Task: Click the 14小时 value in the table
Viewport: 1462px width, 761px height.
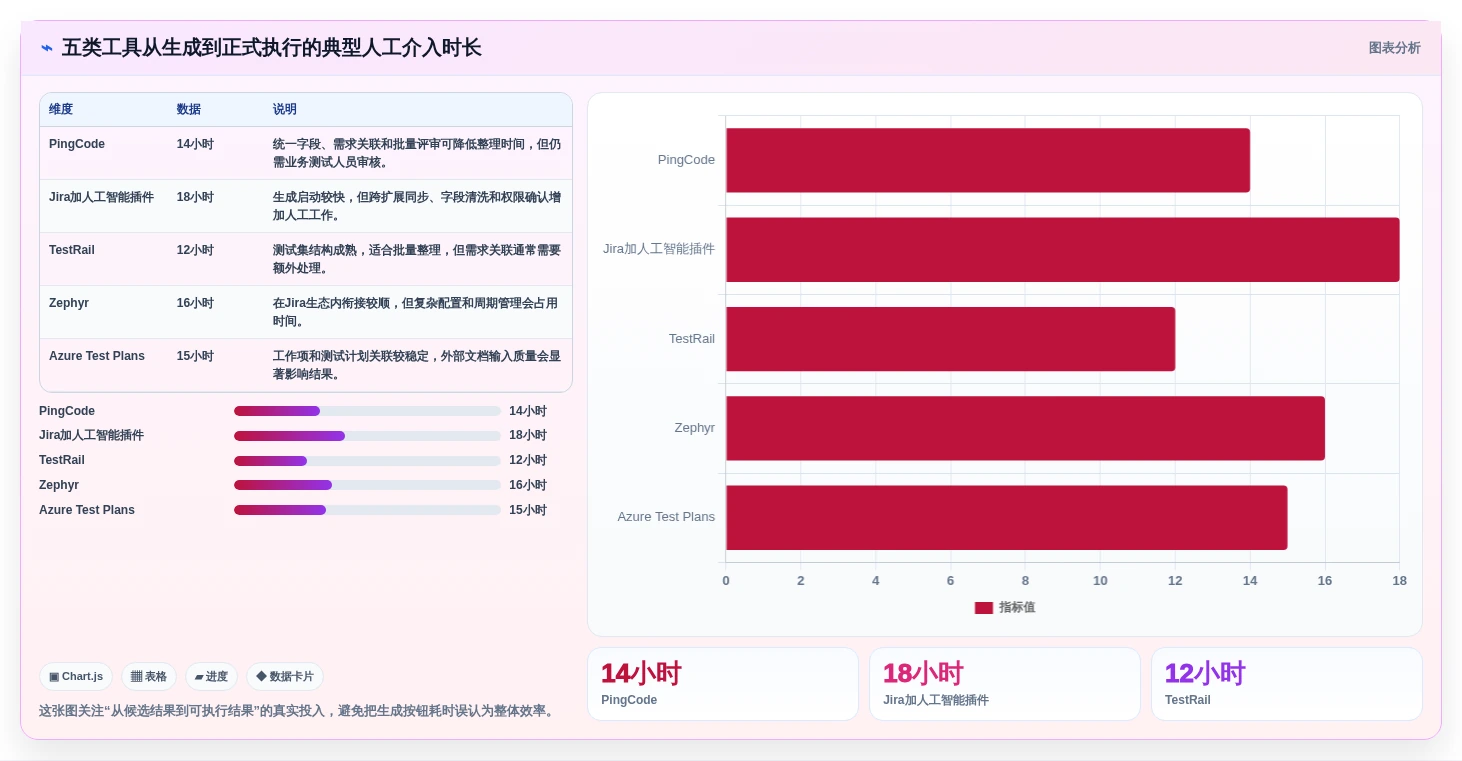Action: click(195, 144)
